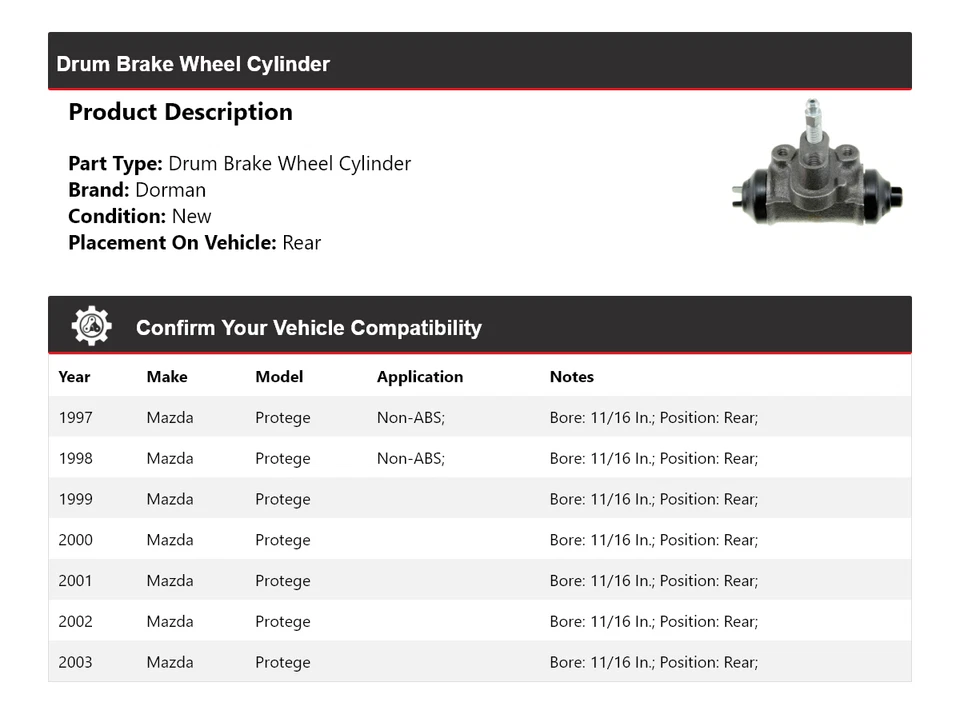Image resolution: width=960 pixels, height=714 pixels.
Task: Click the Notes column header
Action: 572,377
